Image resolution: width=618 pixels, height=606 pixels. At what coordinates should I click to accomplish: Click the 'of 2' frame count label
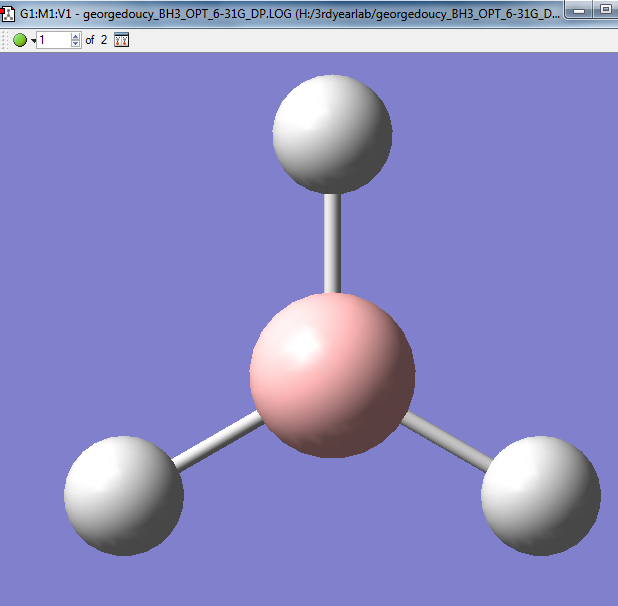pyautogui.click(x=96, y=40)
